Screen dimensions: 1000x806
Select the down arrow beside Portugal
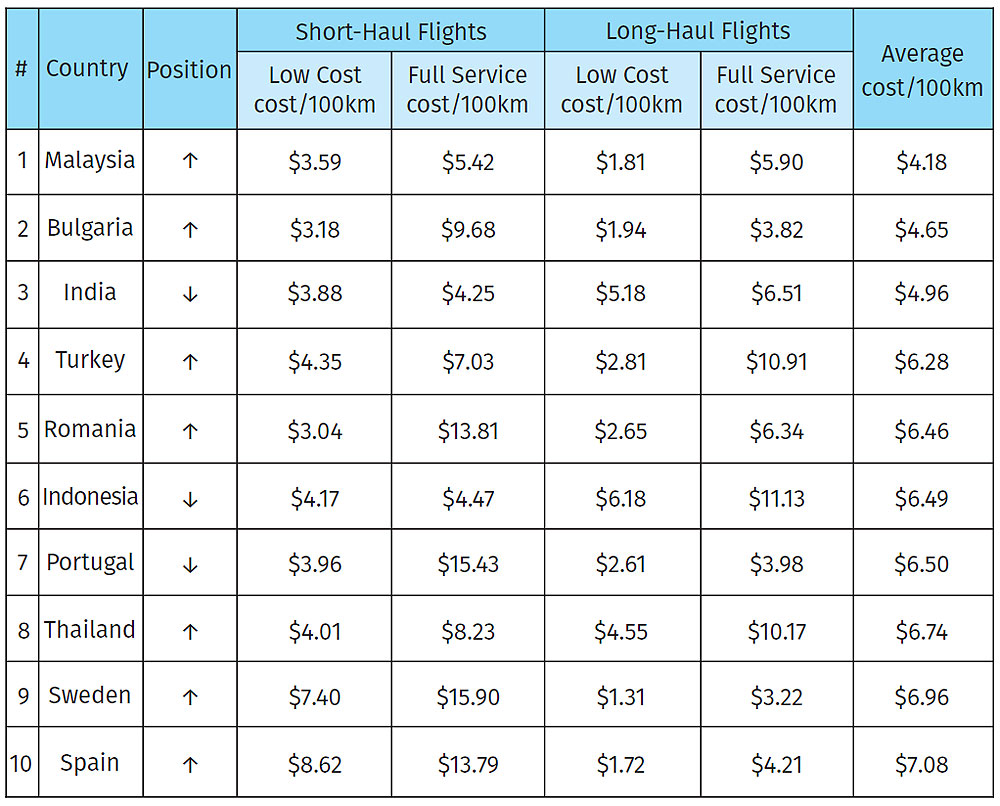[x=190, y=565]
